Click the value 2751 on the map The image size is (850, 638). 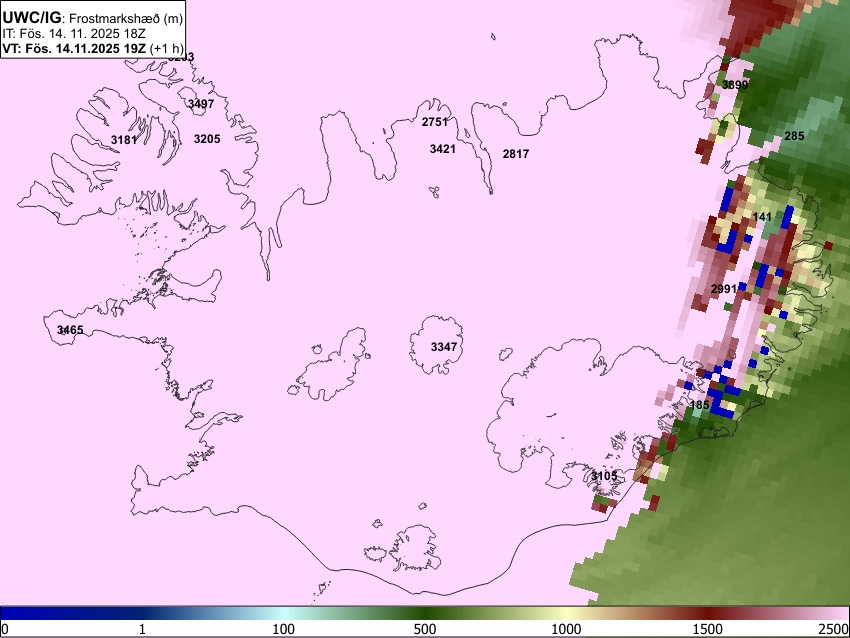coord(435,122)
